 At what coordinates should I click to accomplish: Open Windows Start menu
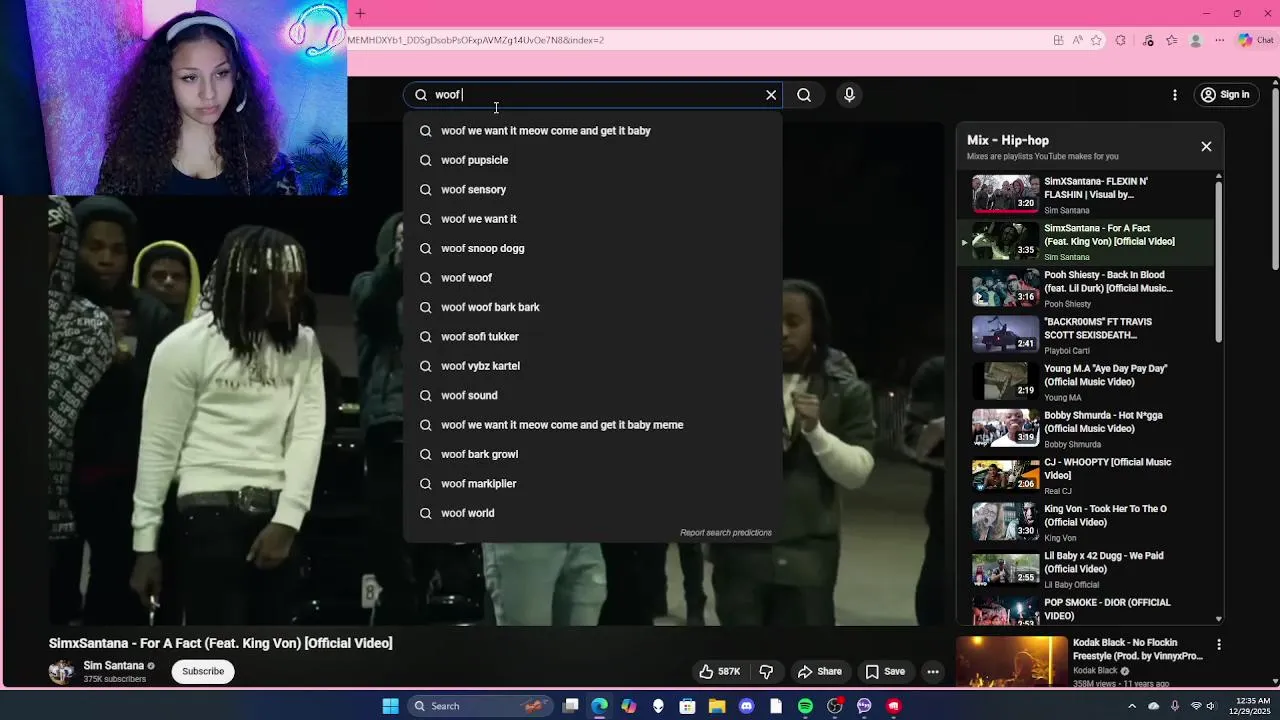pos(390,706)
